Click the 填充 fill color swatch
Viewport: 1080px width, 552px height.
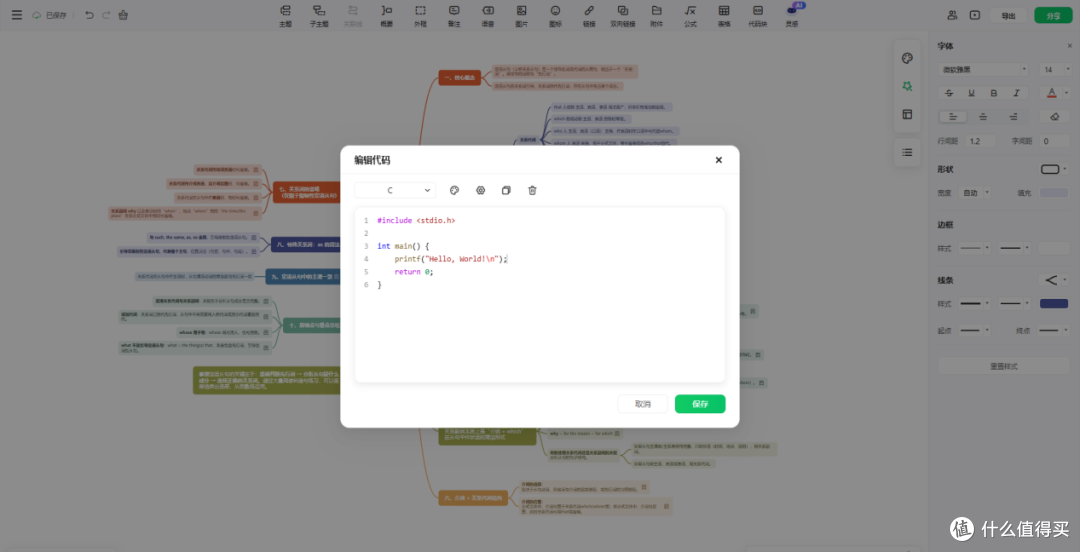click(1055, 193)
